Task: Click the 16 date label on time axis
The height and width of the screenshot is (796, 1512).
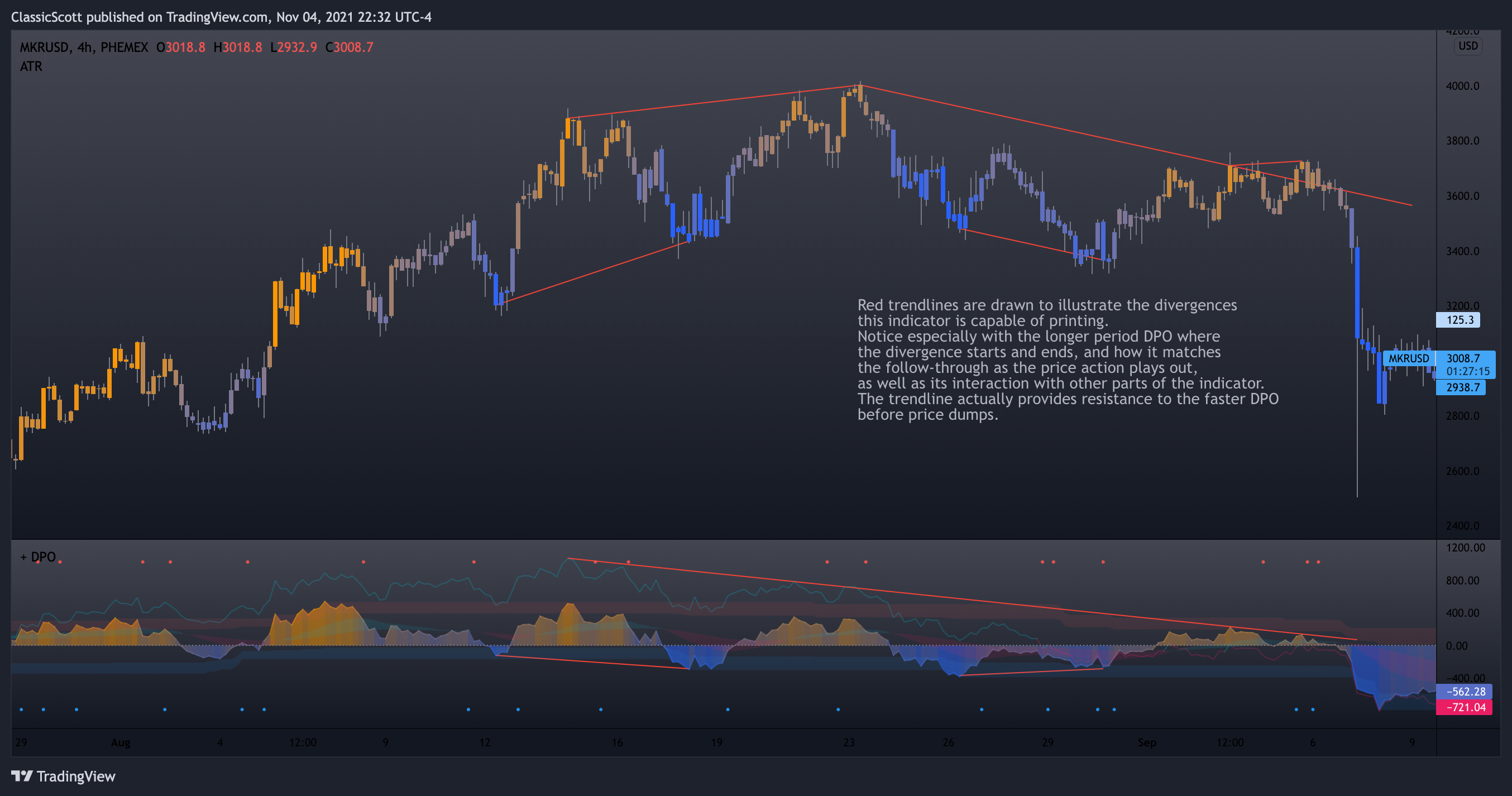Action: (x=617, y=742)
